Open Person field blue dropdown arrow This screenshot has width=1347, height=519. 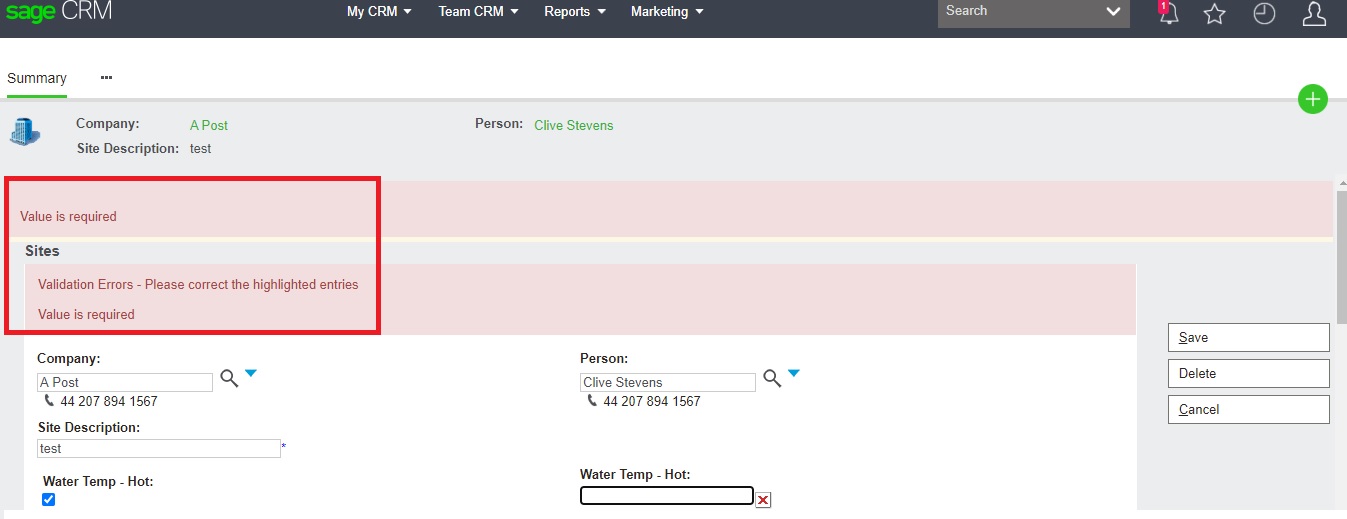pos(794,373)
